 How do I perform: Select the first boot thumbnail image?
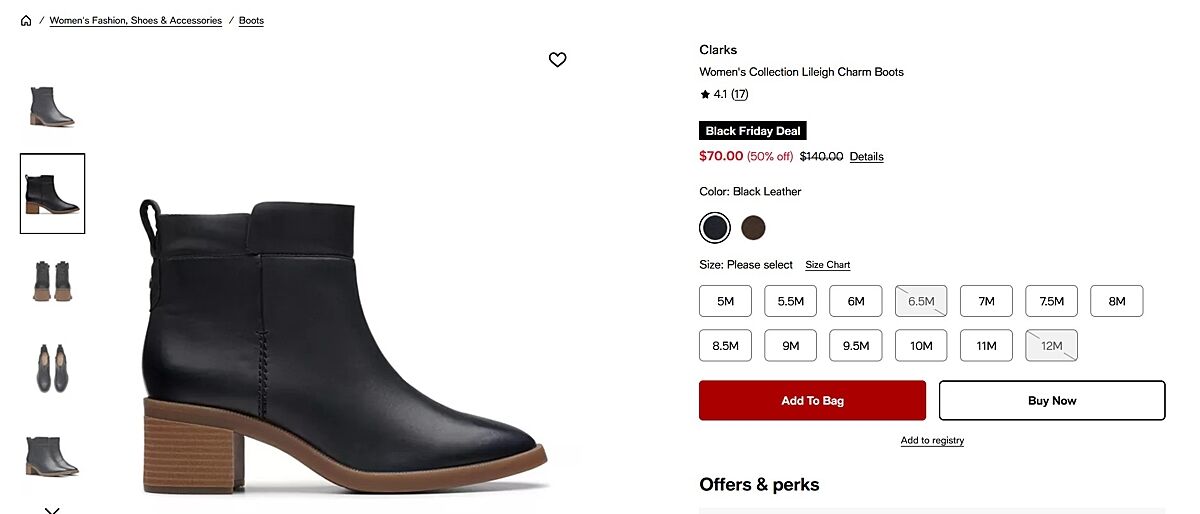pyautogui.click(x=52, y=106)
